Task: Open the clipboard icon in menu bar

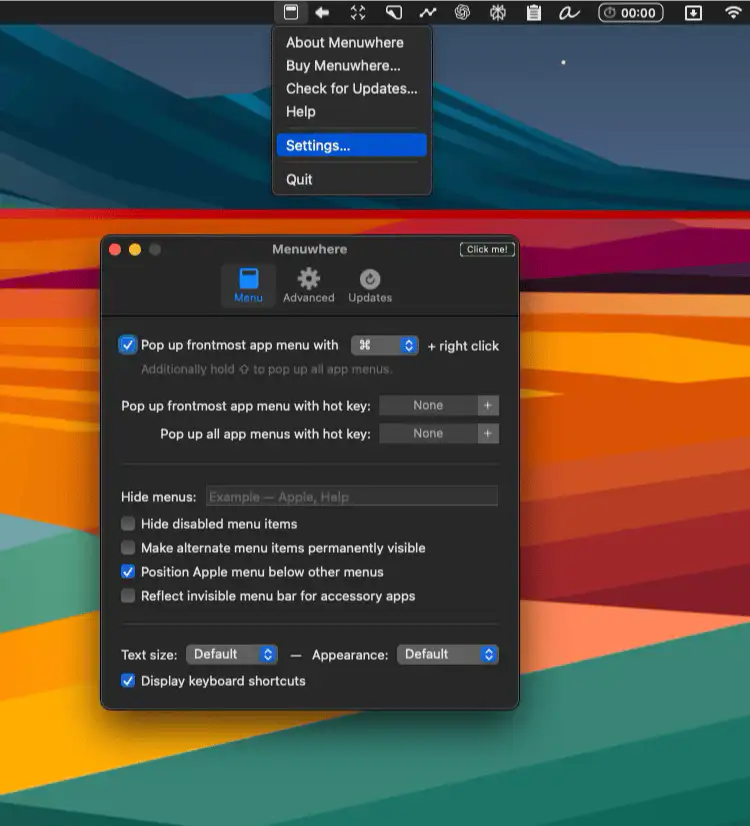Action: 534,12
